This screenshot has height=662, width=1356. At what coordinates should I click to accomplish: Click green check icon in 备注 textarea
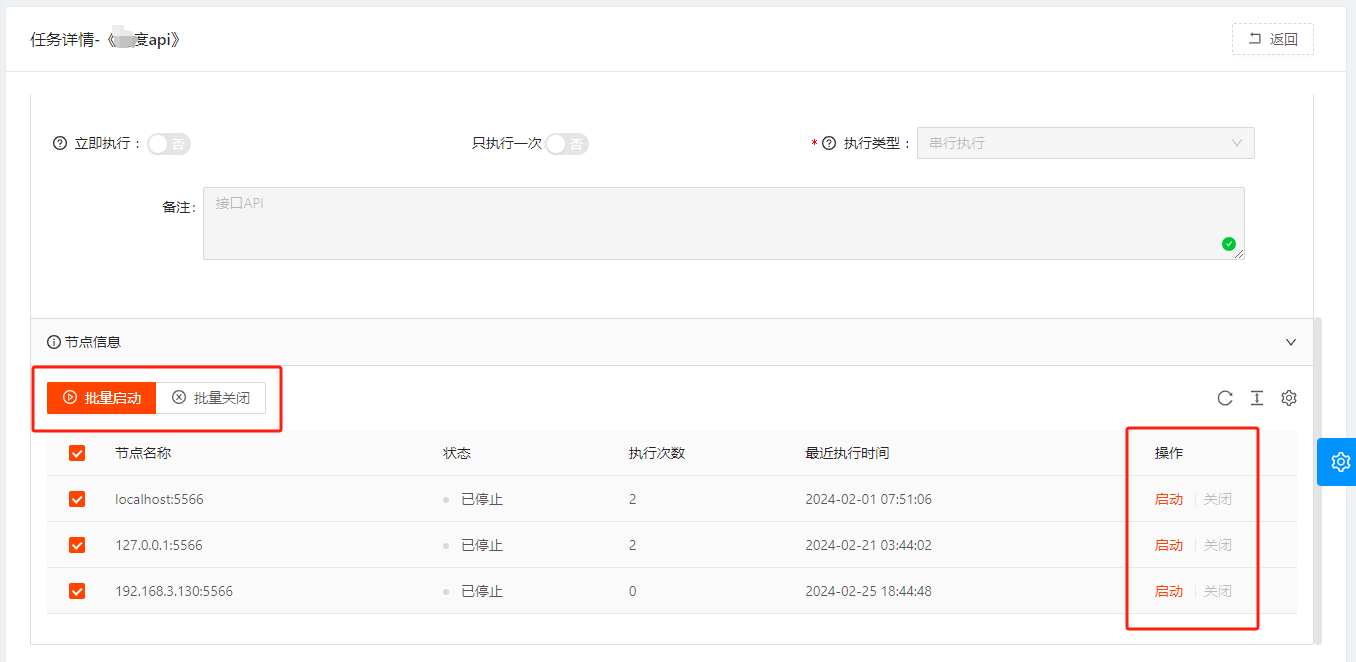pyautogui.click(x=1229, y=244)
